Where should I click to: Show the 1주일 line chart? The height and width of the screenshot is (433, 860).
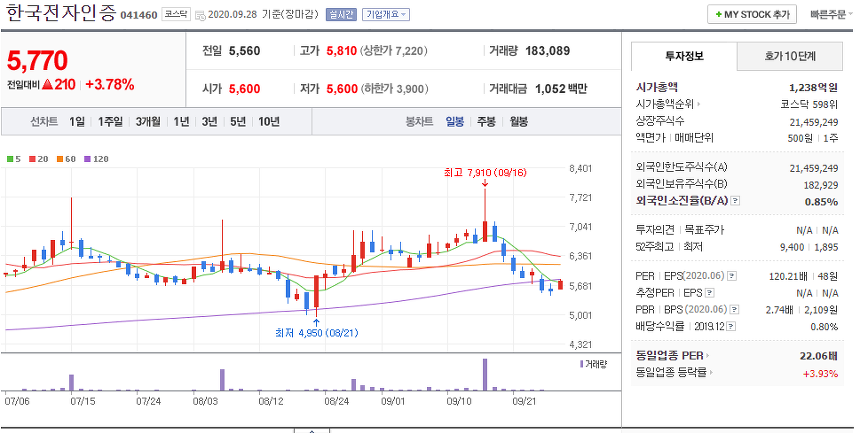(110, 121)
